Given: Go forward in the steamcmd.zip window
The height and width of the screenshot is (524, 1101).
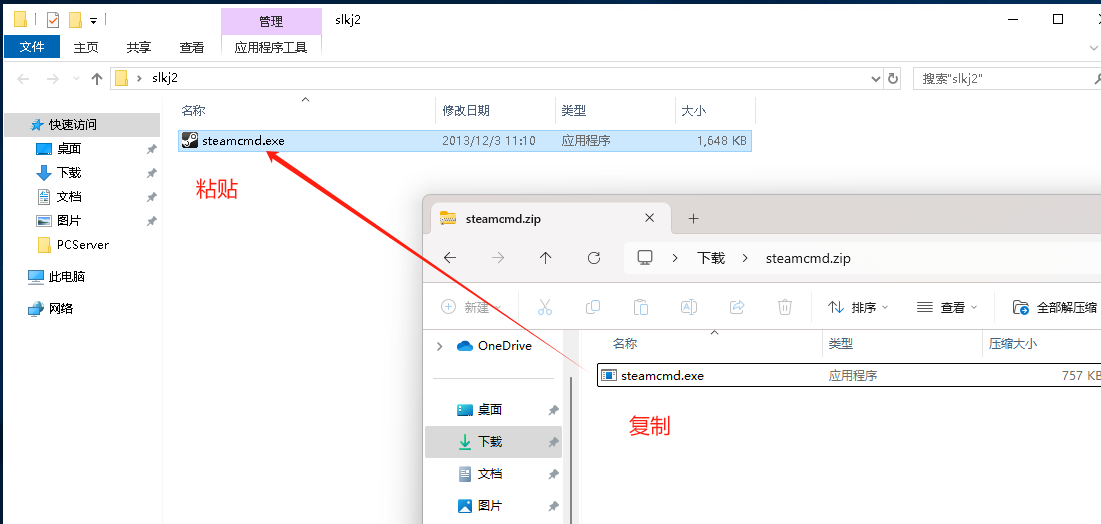Looking at the screenshot, I should (498, 258).
